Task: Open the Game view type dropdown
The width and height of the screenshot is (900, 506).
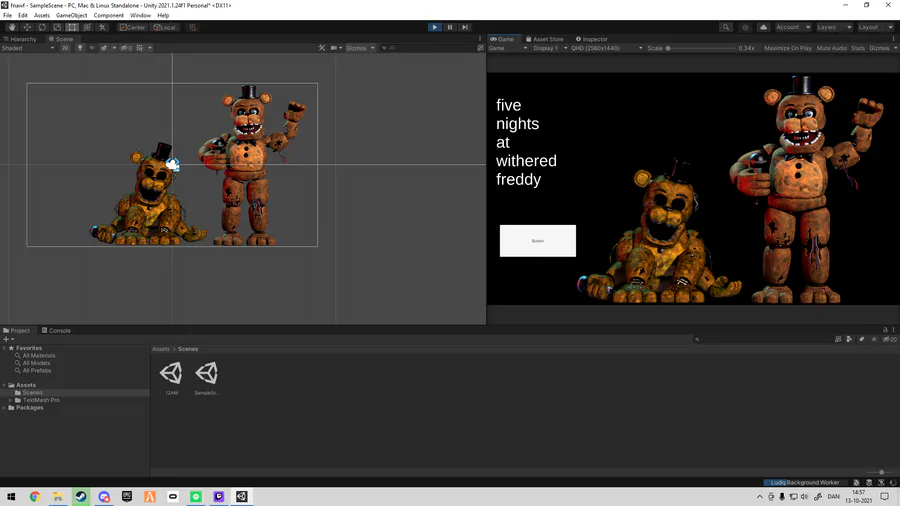Action: coord(508,48)
